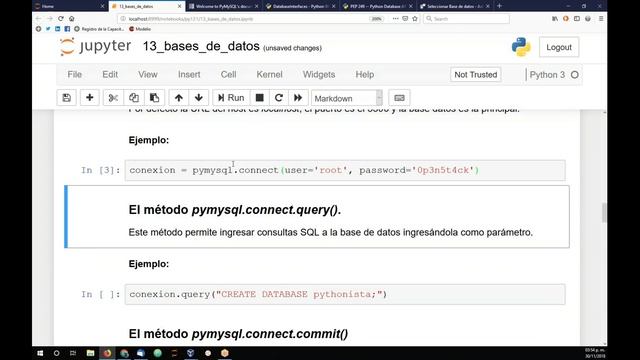The width and height of the screenshot is (640, 360).
Task: Open the Windows Start menu
Action: pyautogui.click(x=40, y=353)
